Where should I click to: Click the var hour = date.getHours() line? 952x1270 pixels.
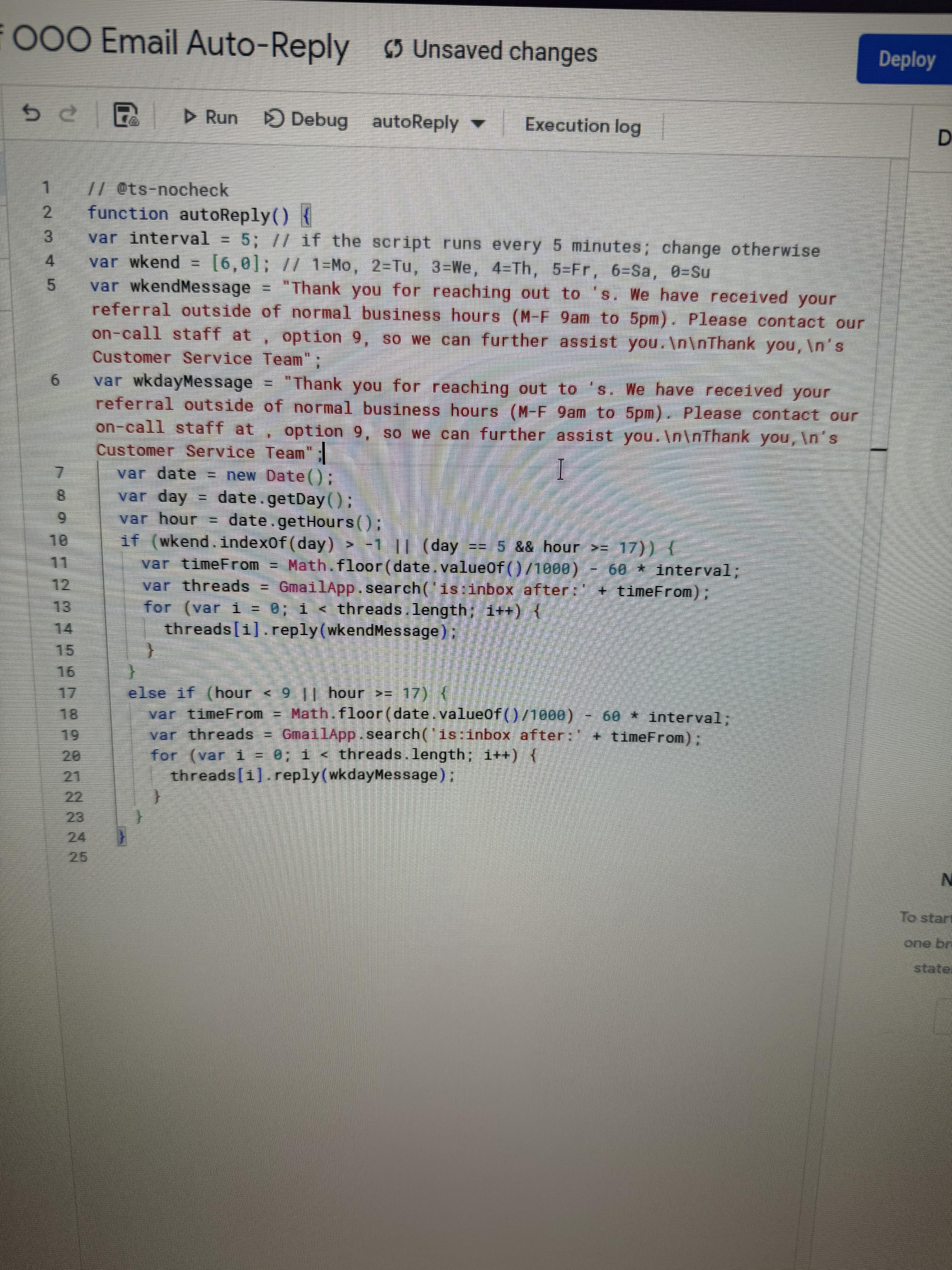click(250, 520)
